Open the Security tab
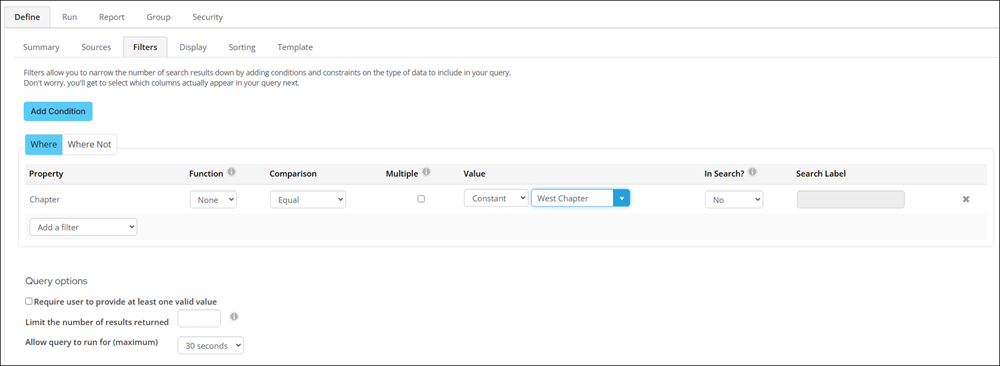1000x366 pixels. tap(208, 17)
